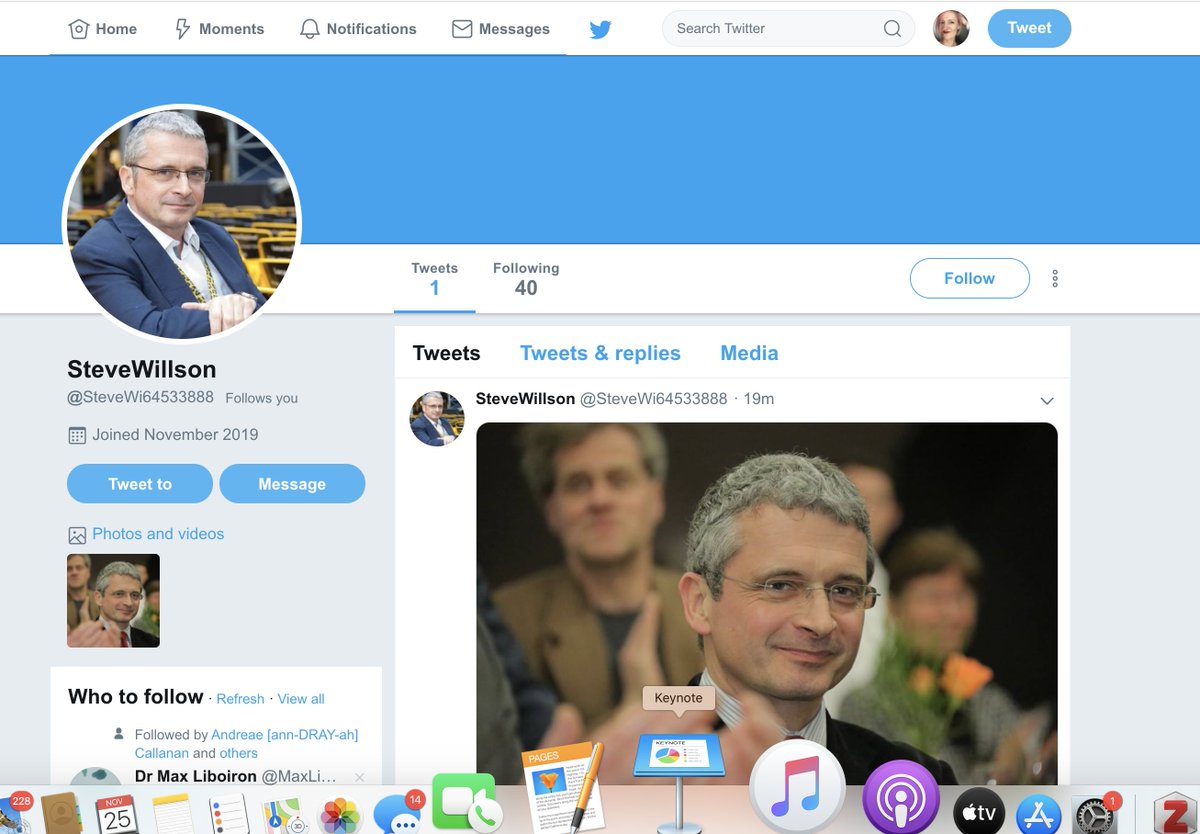1200x834 pixels.
Task: Open Messages in the top bar
Action: click(501, 29)
